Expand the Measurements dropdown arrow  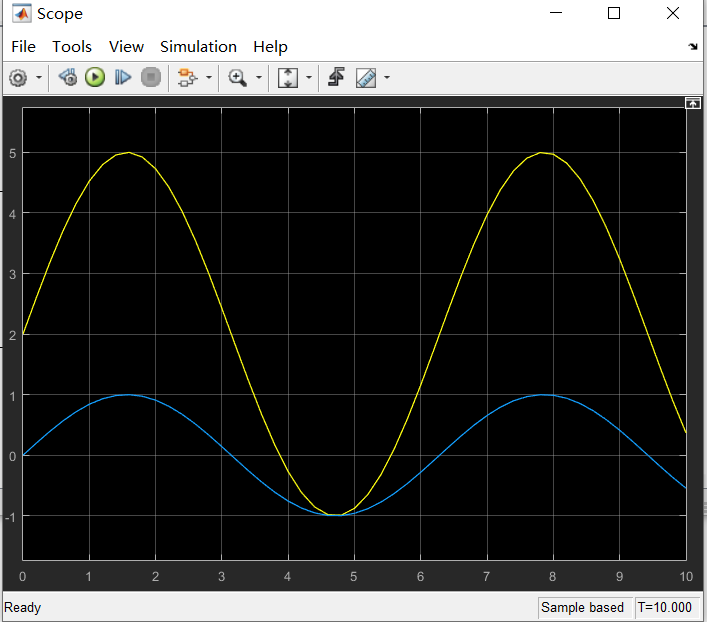pyautogui.click(x=387, y=78)
